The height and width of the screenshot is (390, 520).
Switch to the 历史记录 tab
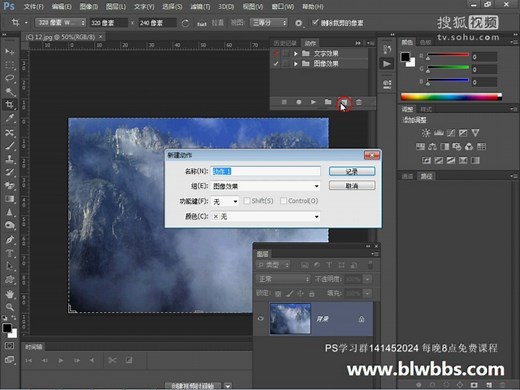click(285, 43)
